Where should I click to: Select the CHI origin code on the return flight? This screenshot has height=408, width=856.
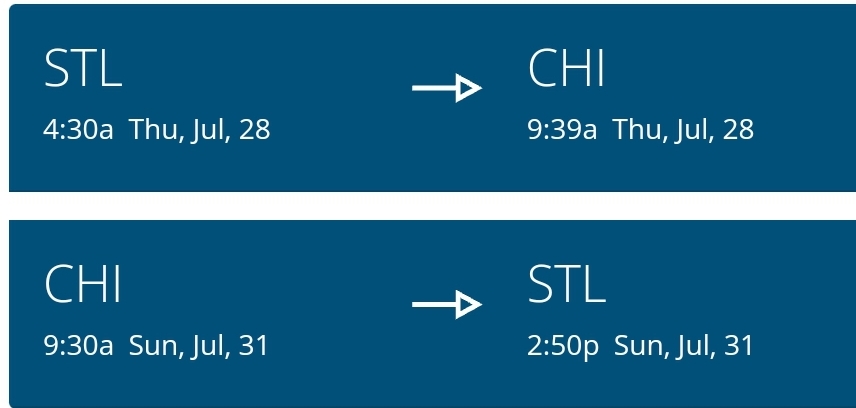(83, 284)
